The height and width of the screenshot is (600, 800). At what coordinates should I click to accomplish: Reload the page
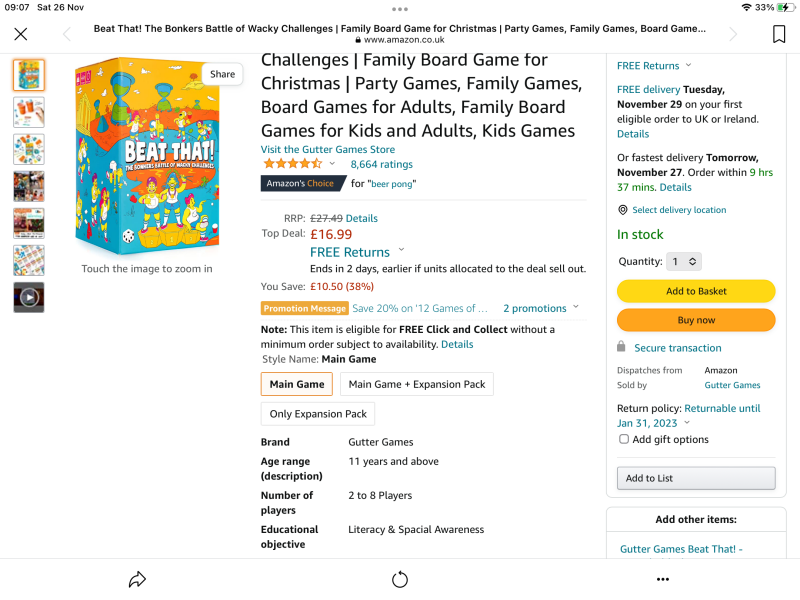click(x=399, y=578)
